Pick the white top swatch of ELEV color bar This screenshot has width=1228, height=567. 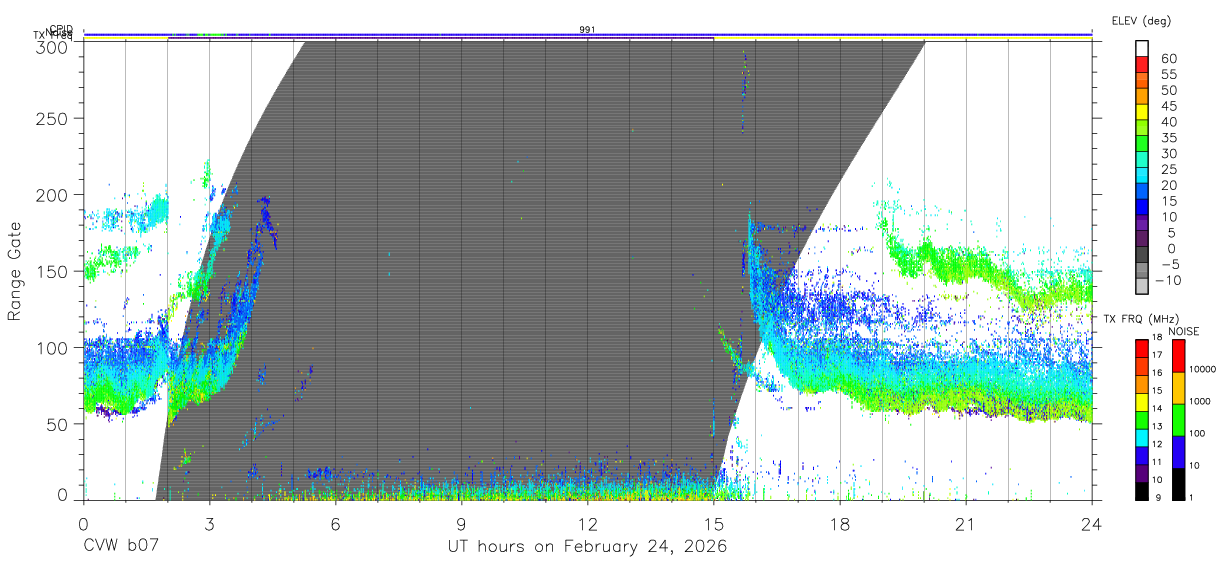click(1142, 49)
